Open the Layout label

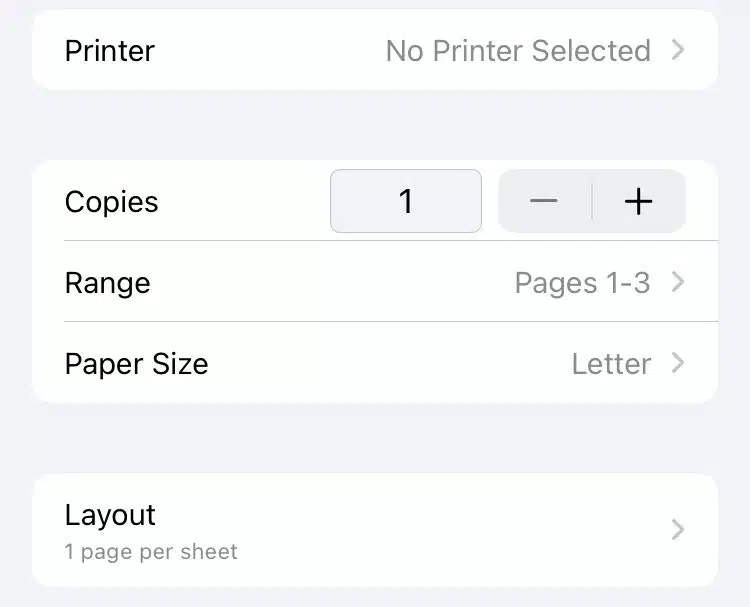[x=110, y=515]
